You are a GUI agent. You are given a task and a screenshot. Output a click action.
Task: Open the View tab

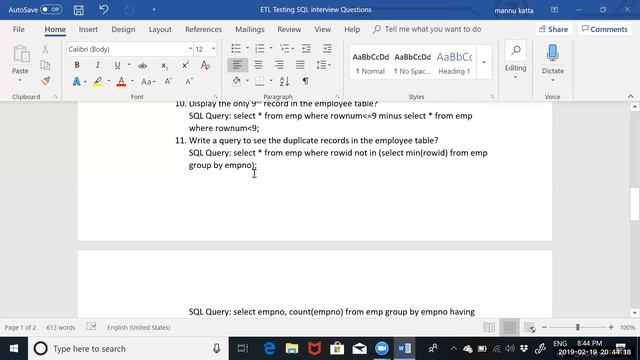pos(322,29)
